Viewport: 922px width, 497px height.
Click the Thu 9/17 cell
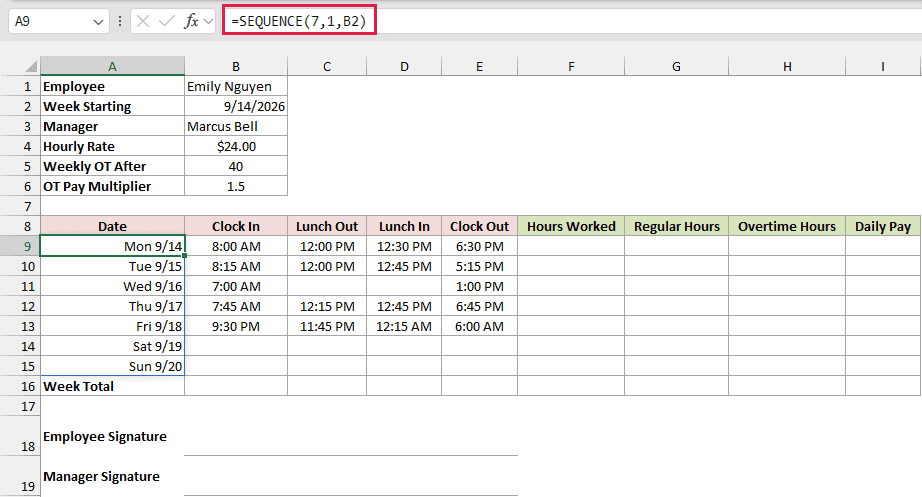point(112,306)
